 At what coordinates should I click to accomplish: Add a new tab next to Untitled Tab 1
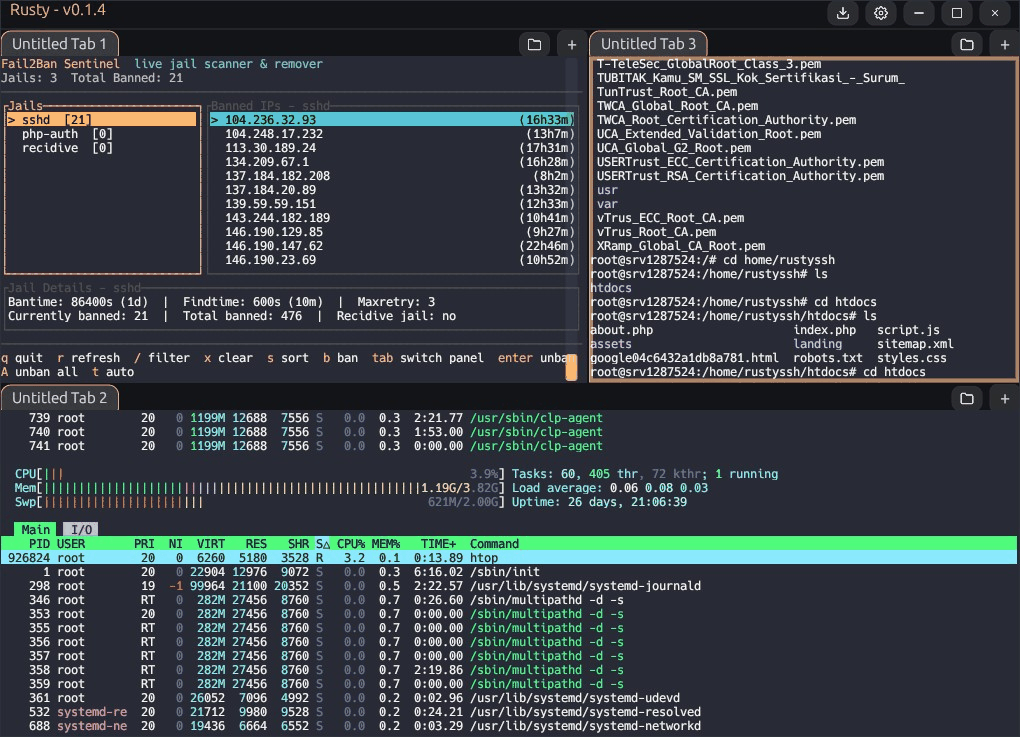572,44
